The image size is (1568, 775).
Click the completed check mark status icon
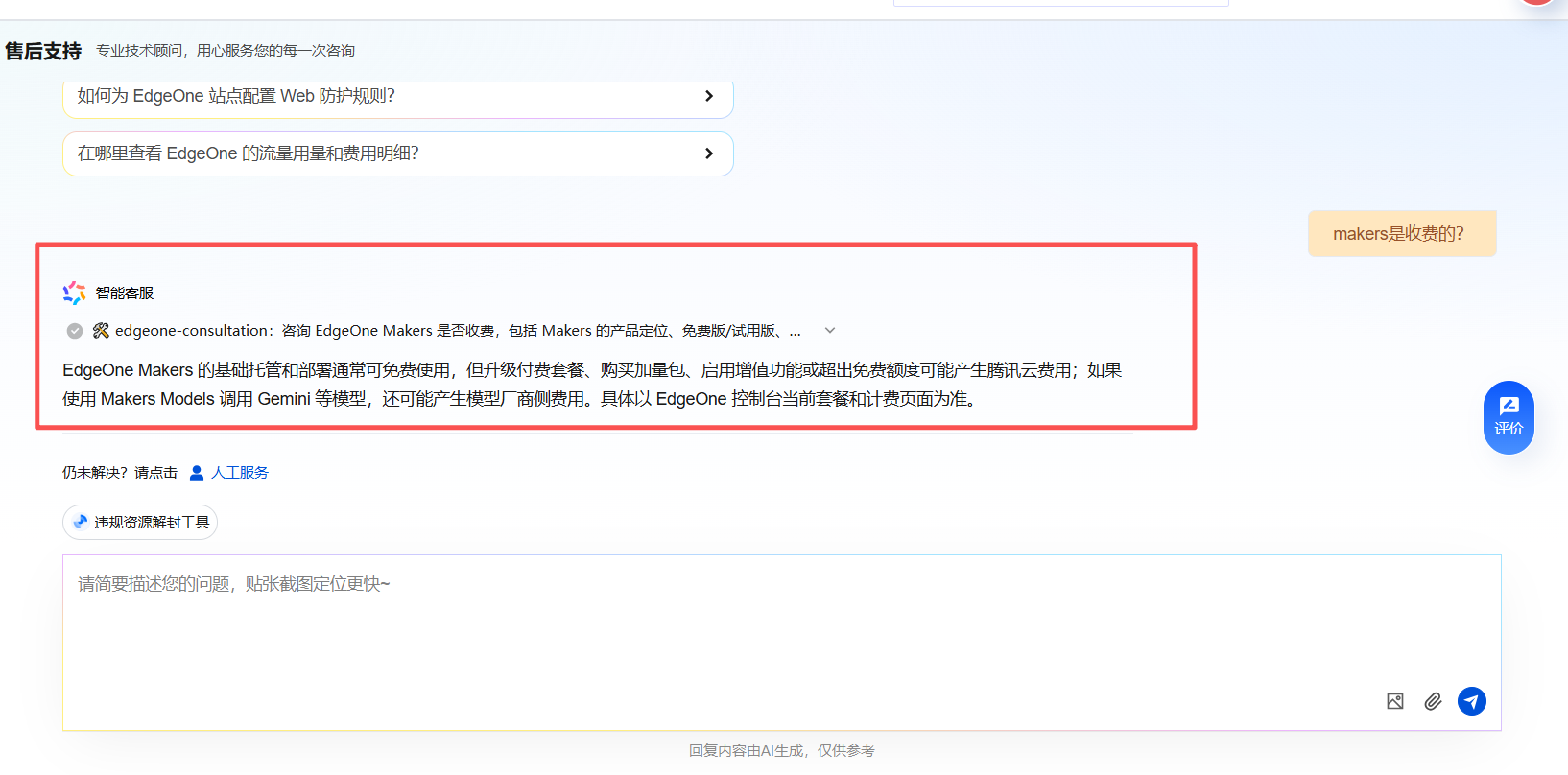pyautogui.click(x=75, y=331)
